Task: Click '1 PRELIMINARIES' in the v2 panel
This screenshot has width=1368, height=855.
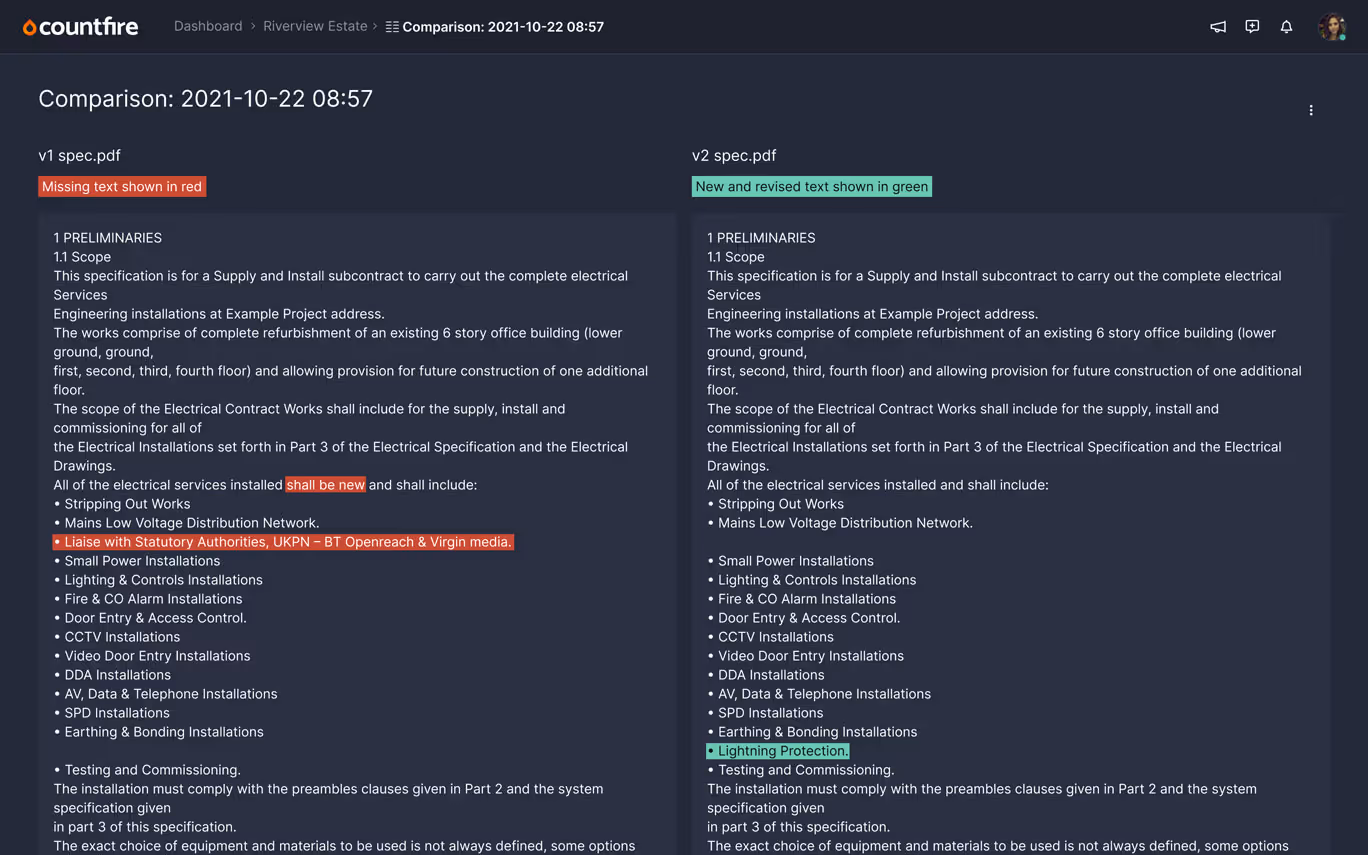Action: click(x=761, y=238)
